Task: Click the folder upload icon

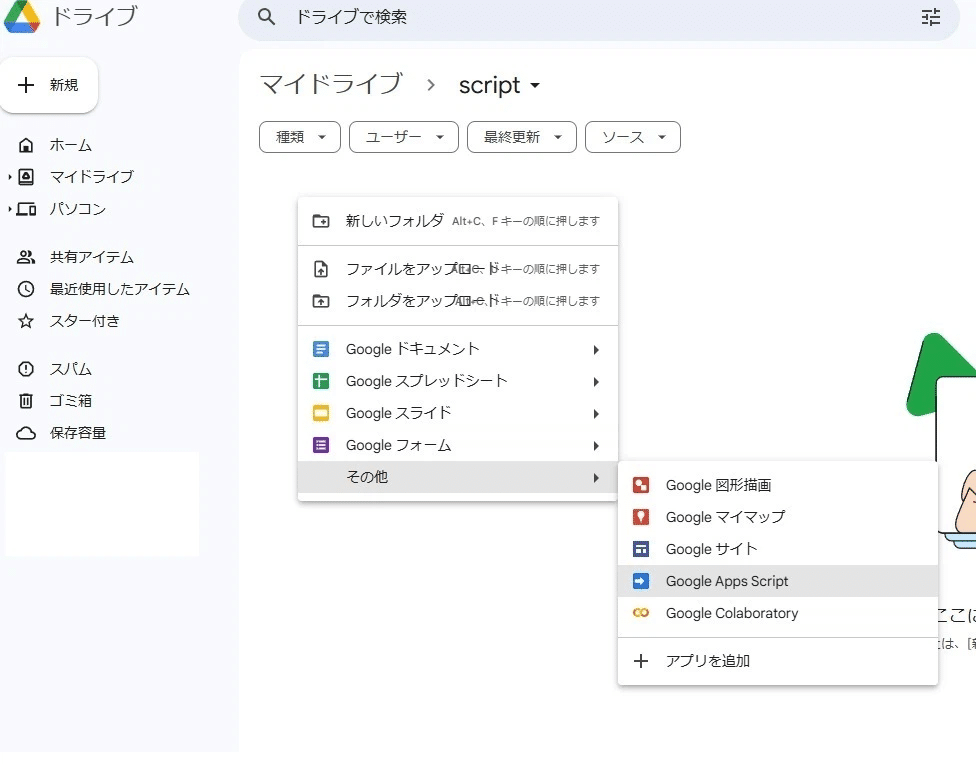Action: 321,301
